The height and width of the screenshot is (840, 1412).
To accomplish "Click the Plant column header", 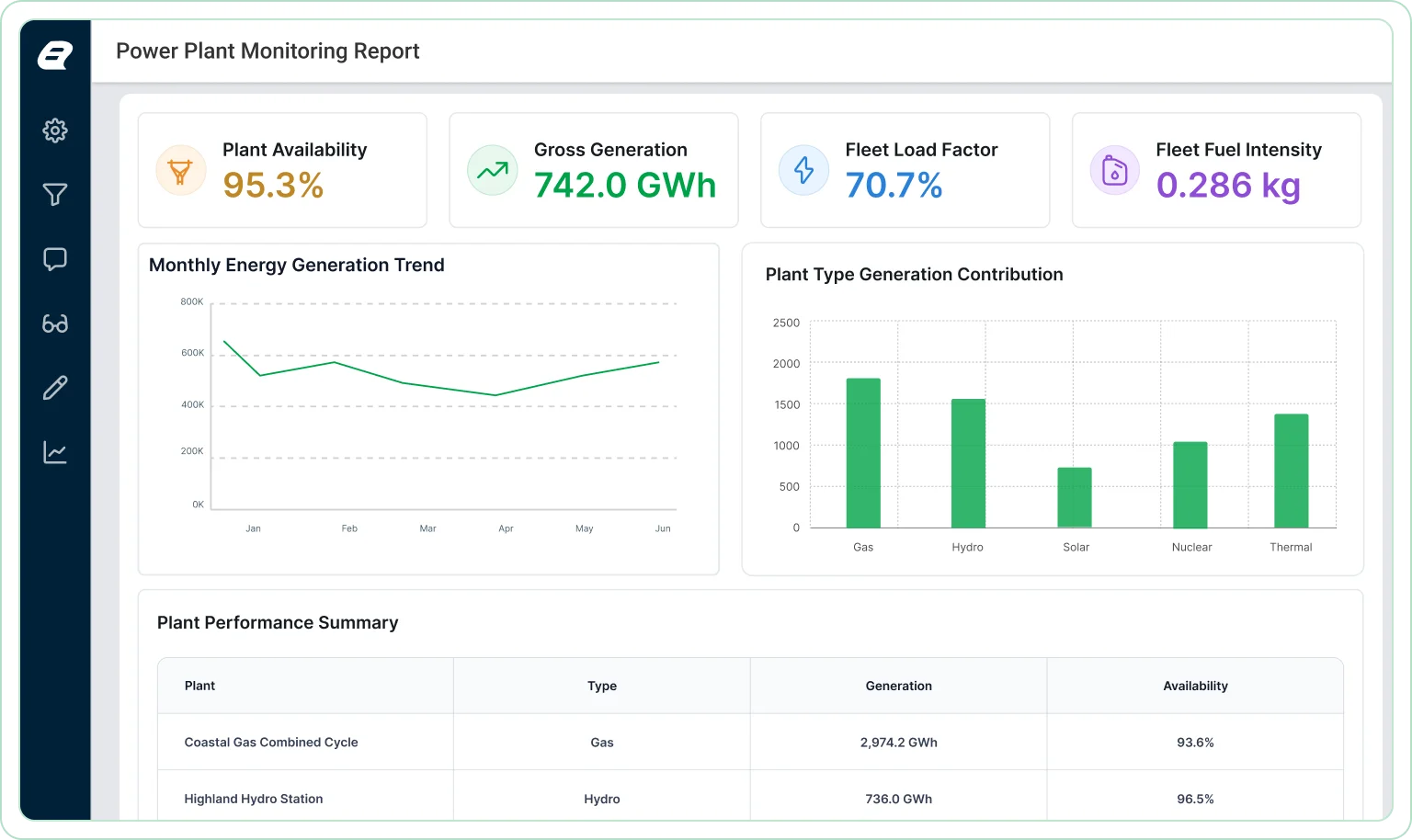I will [305, 686].
